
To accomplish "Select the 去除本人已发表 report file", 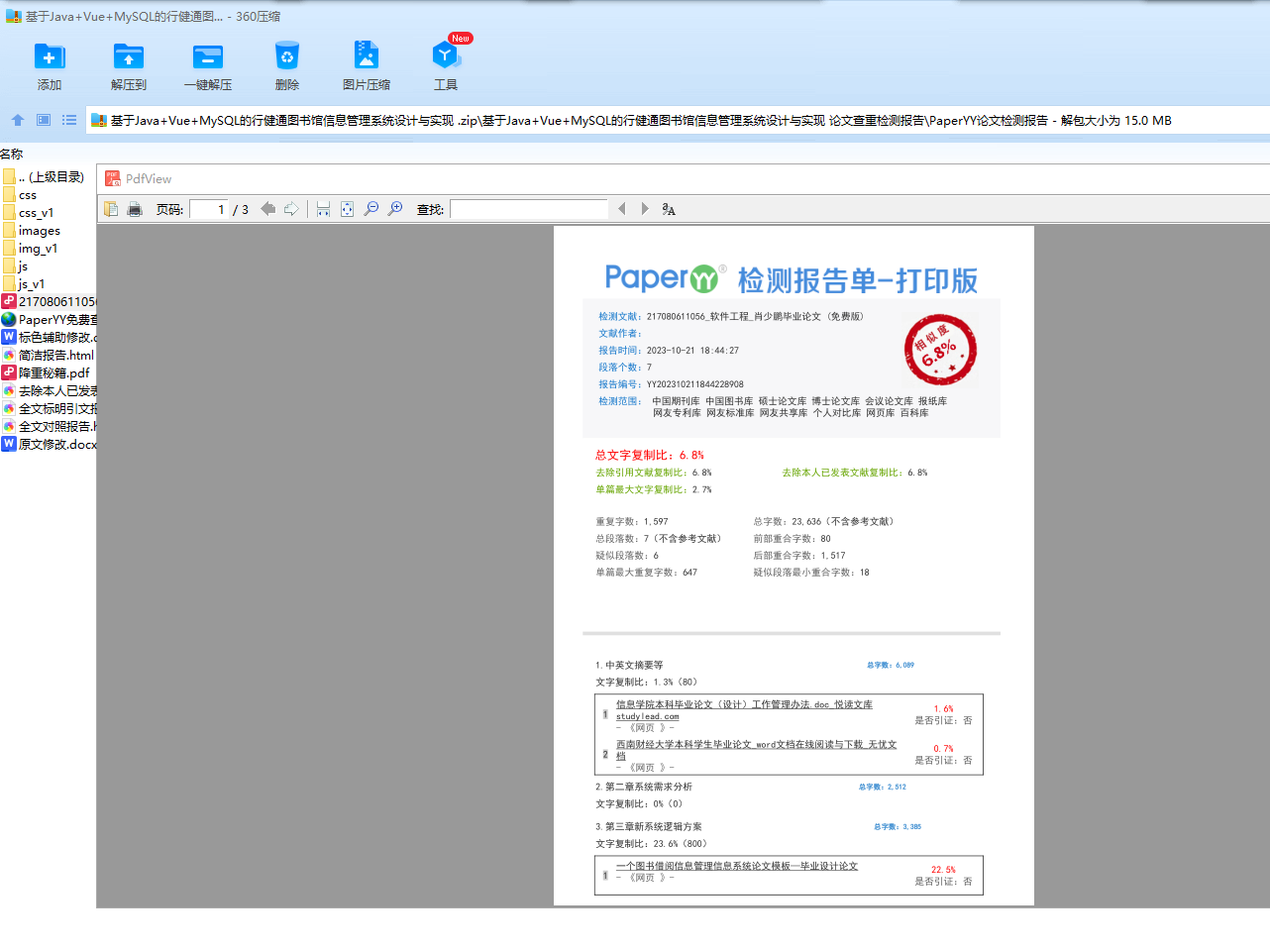I will click(48, 391).
